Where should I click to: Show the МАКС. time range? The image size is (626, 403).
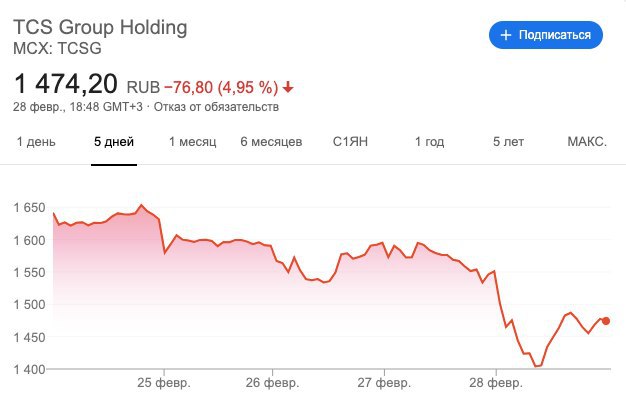point(587,142)
